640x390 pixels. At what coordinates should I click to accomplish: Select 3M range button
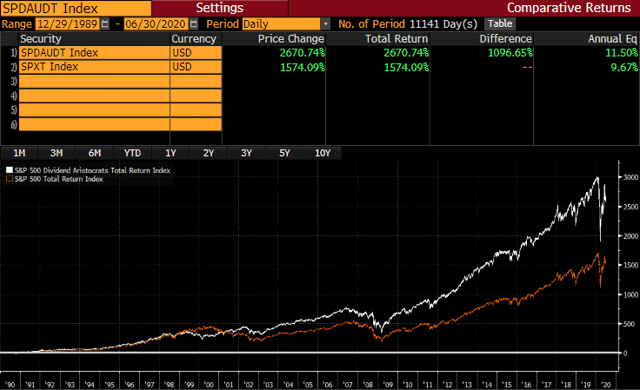(57, 153)
